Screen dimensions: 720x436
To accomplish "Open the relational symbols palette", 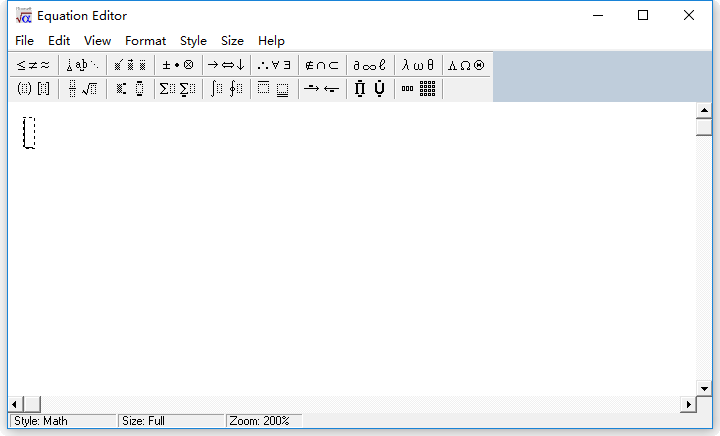I will pos(33,65).
